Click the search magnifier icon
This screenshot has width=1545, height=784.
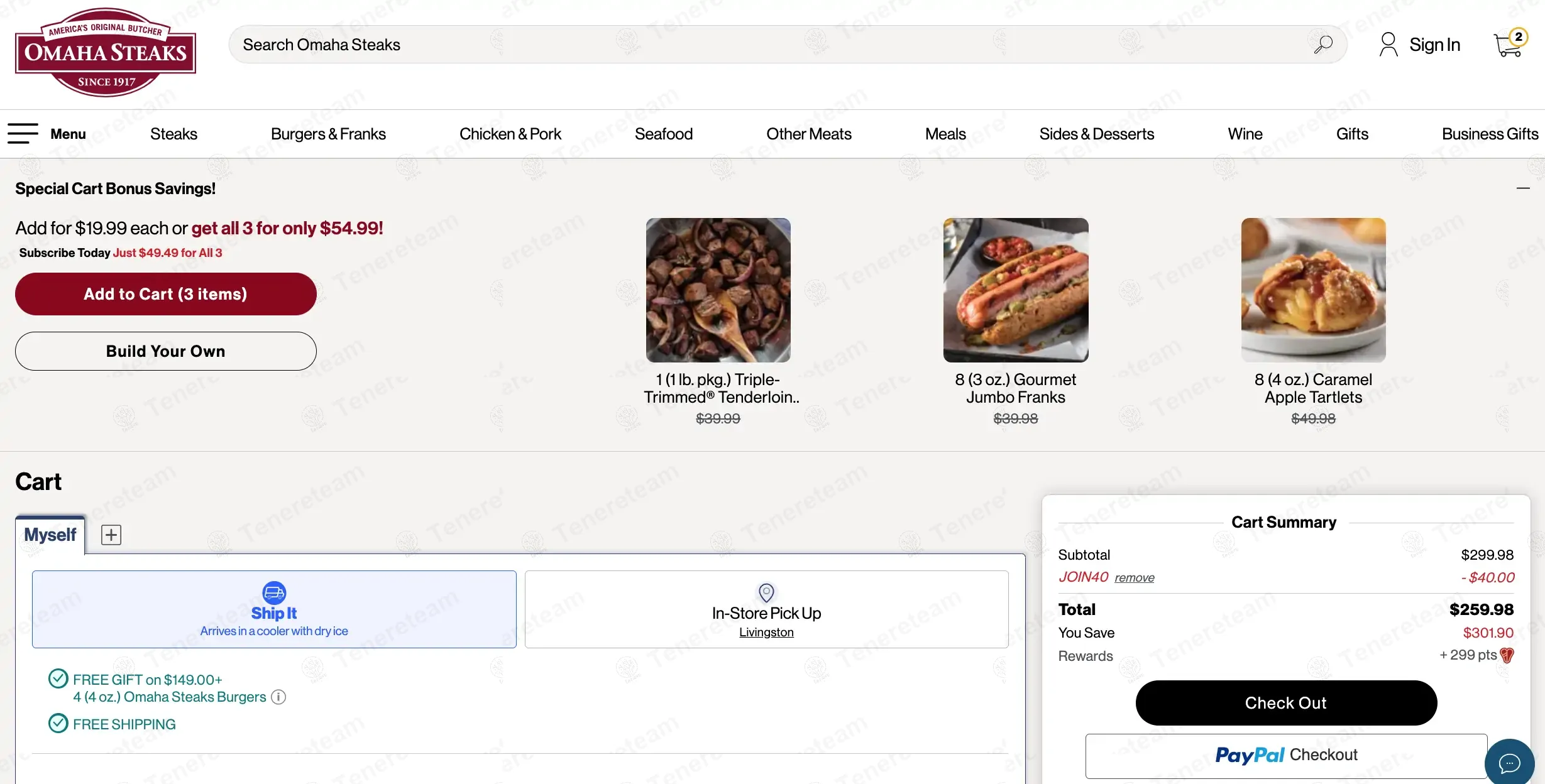[x=1322, y=45]
